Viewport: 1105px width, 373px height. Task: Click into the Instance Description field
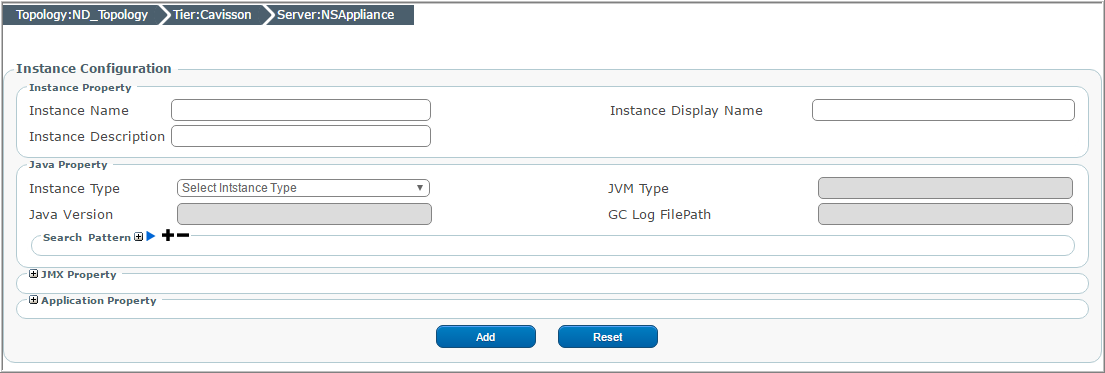tap(301, 136)
